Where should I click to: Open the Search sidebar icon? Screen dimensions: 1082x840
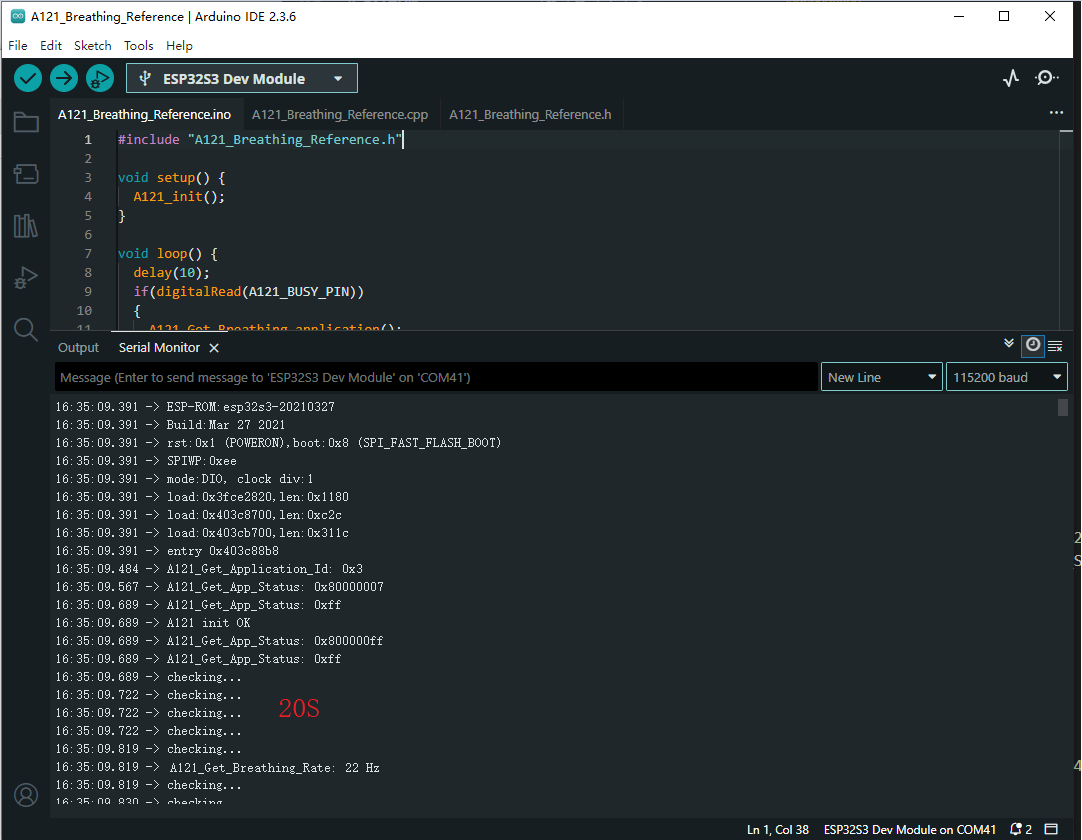(x=26, y=329)
